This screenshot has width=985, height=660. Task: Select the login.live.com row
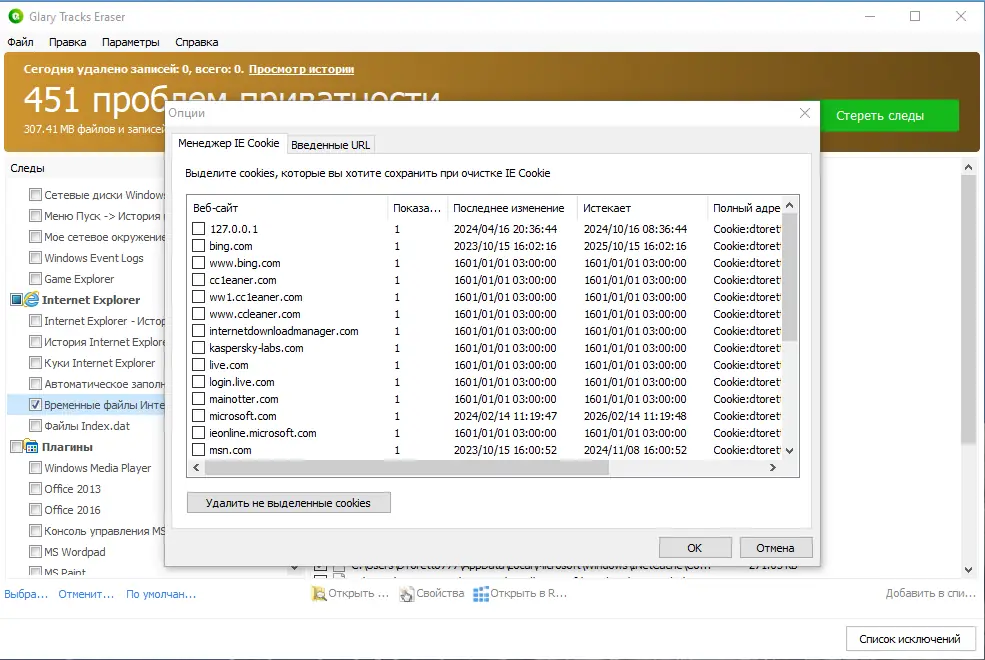[484, 382]
